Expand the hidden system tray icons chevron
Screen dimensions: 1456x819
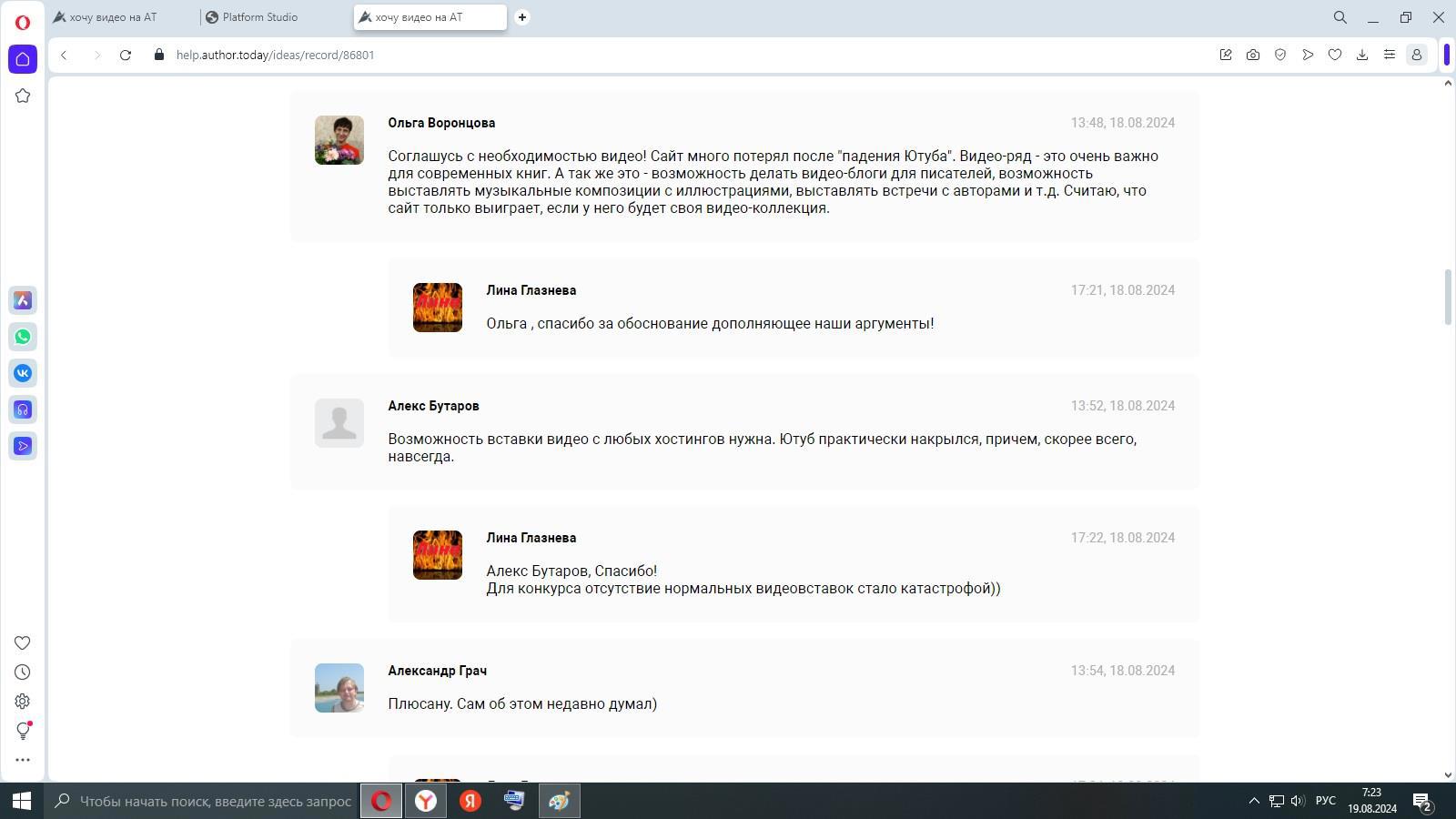1254,801
